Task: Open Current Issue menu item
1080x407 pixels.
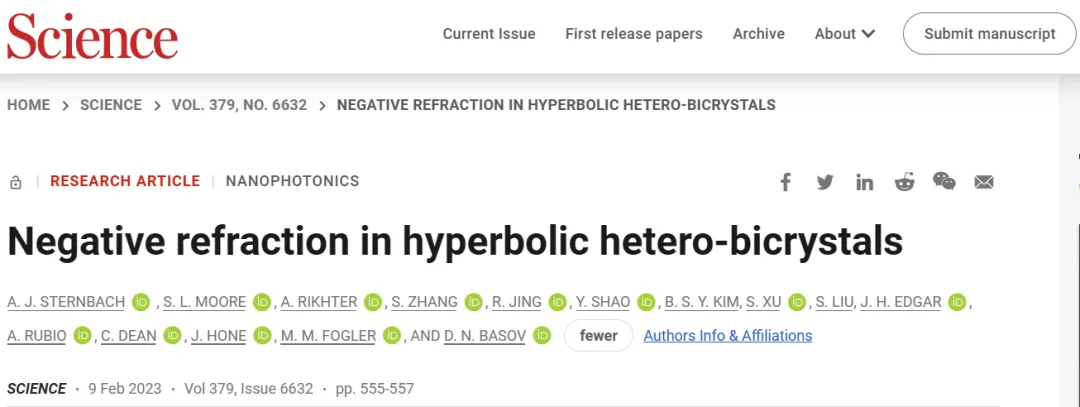Action: point(489,34)
